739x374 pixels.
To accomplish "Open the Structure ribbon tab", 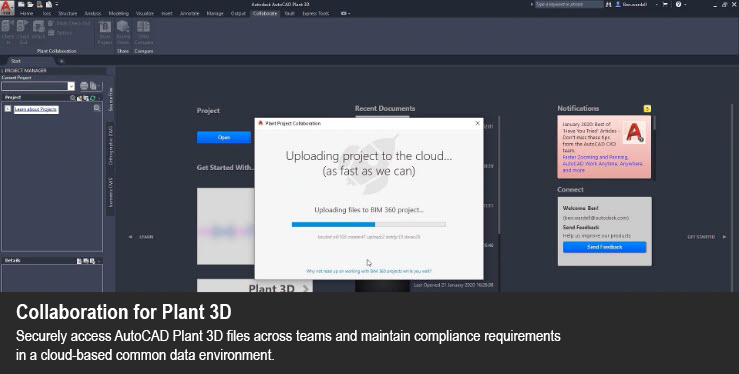I will tap(67, 14).
